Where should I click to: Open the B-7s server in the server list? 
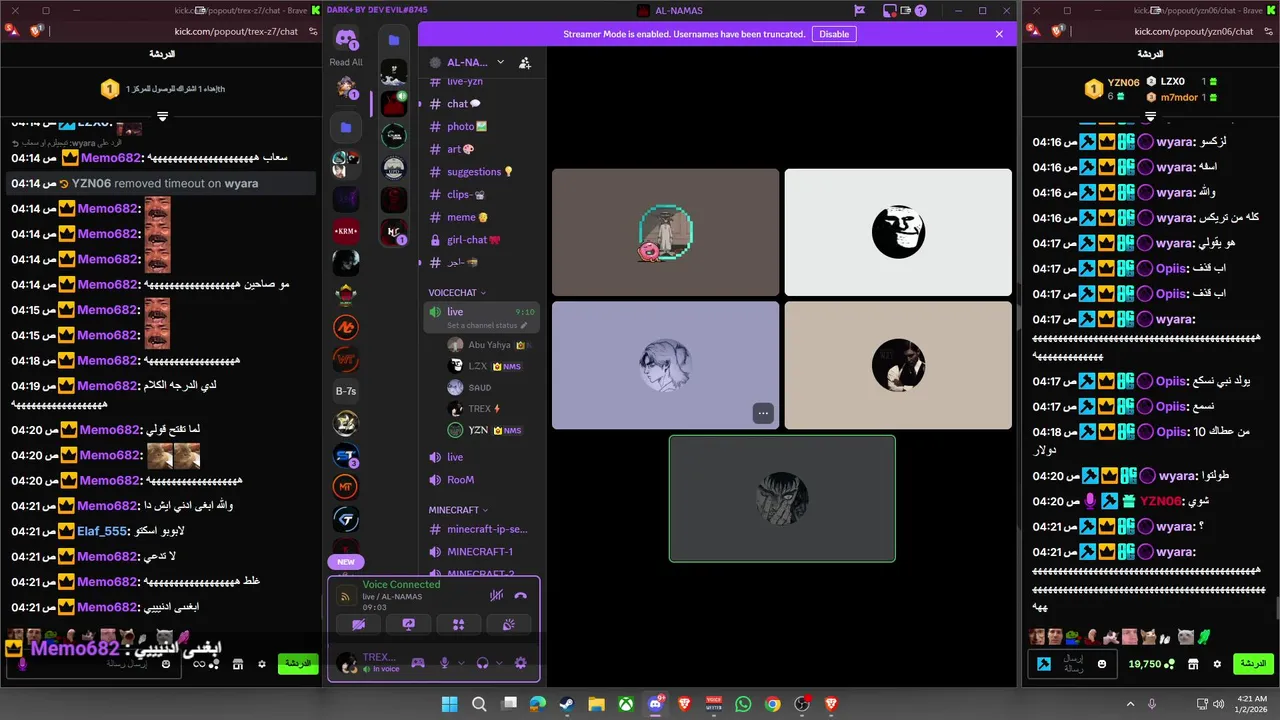[346, 391]
